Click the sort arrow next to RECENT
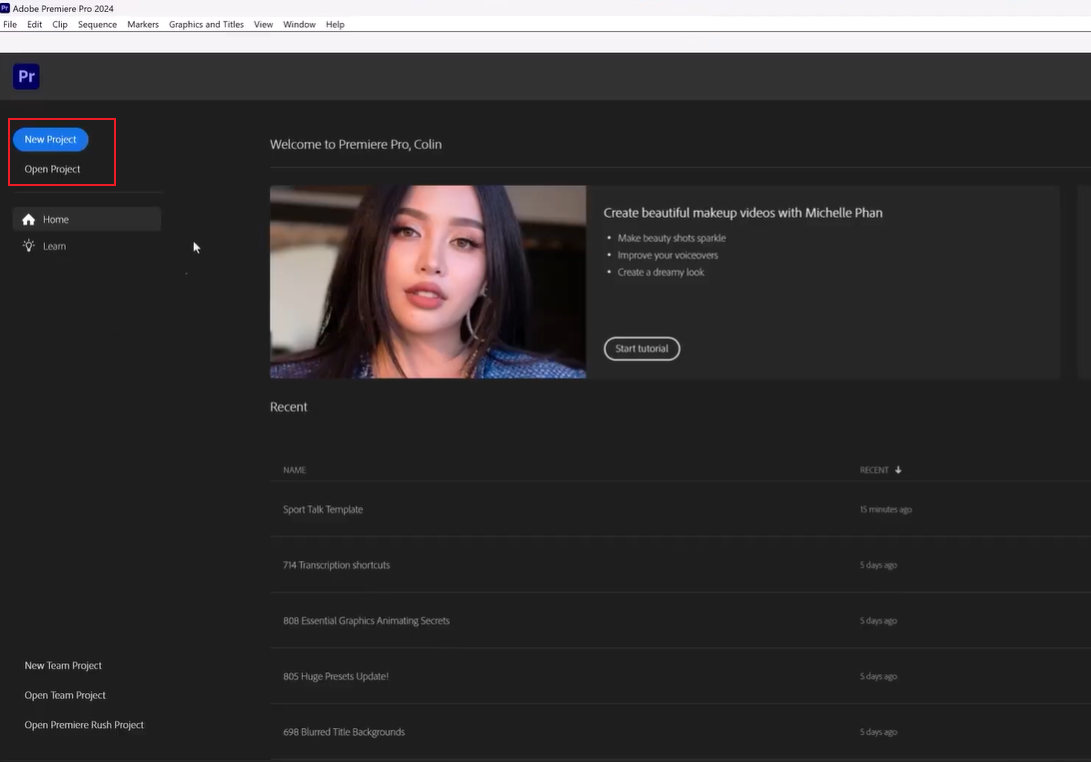This screenshot has width=1091, height=762. [x=897, y=469]
